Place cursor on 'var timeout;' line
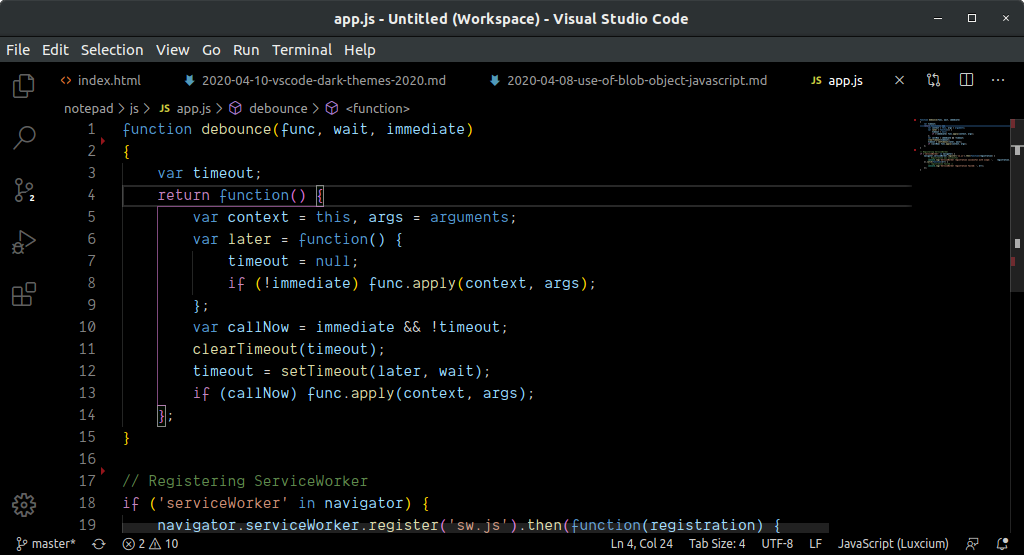 209,173
